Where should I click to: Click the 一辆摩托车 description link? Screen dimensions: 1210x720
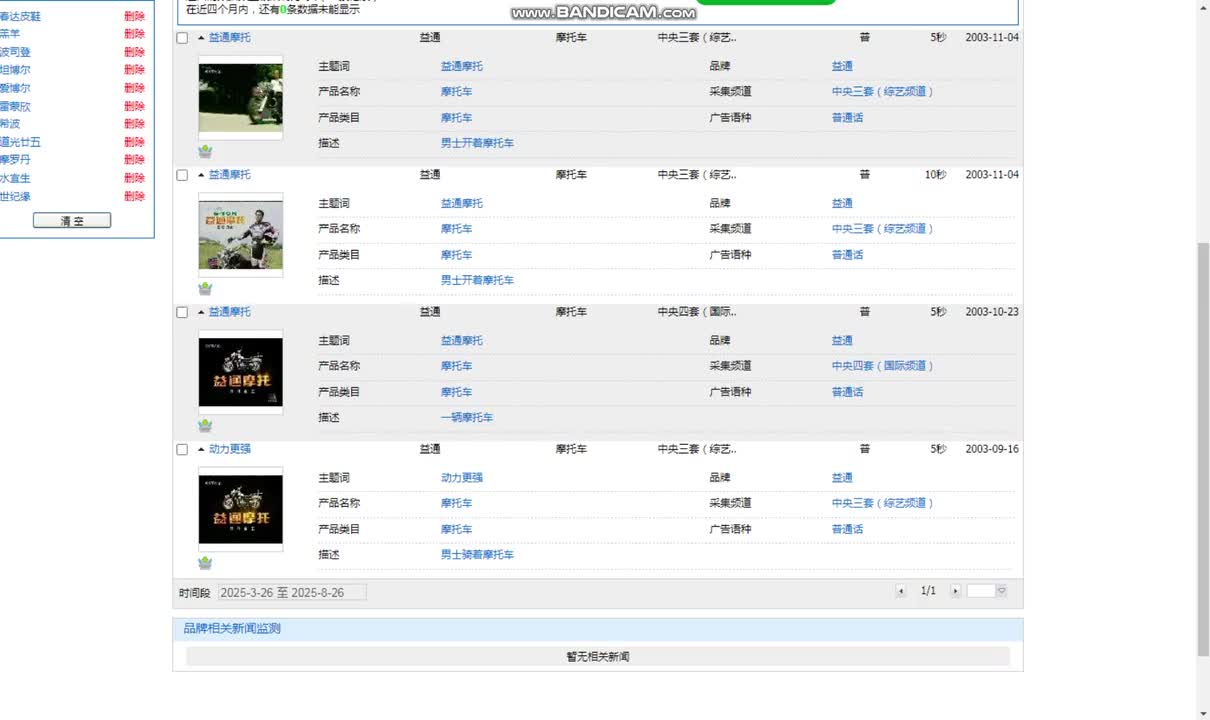[467, 418]
